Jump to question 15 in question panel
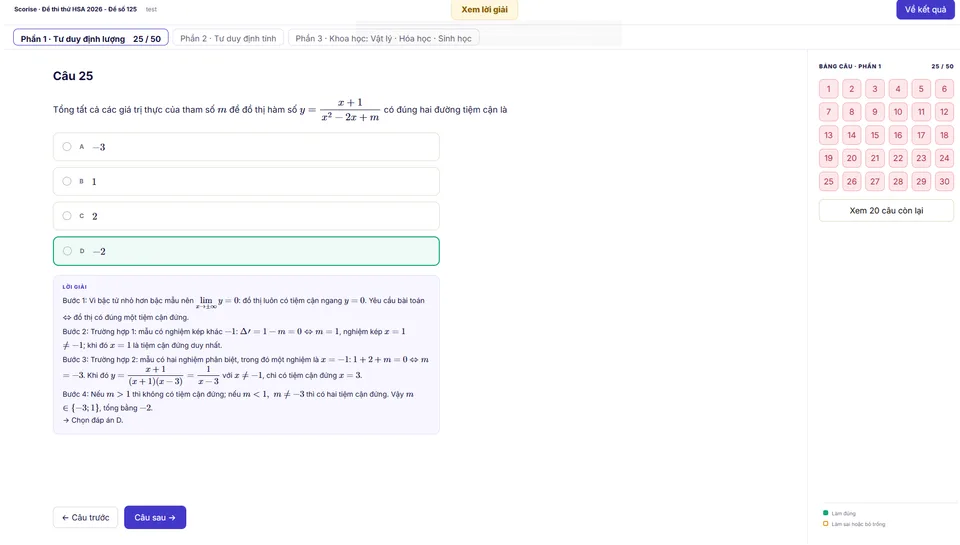Viewport: 960px width, 545px height. 875,135
